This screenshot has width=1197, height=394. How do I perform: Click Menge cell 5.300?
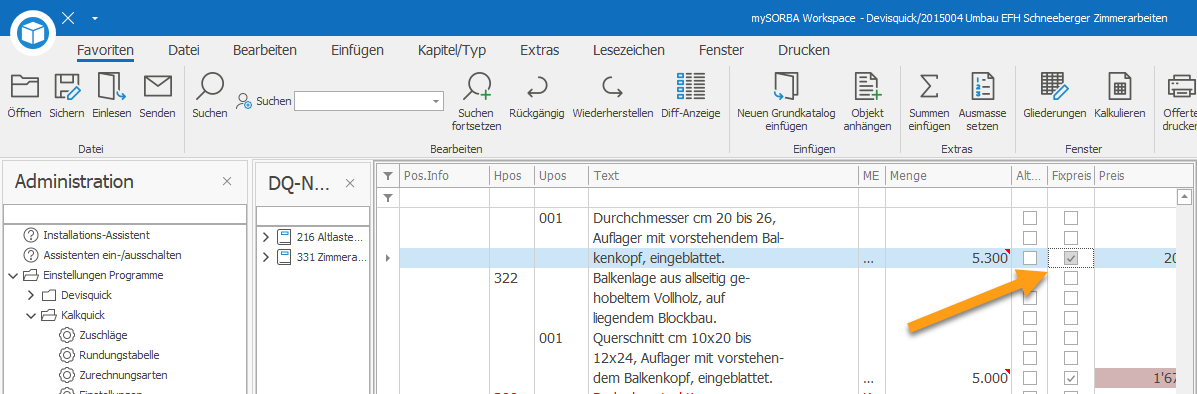(x=948, y=258)
